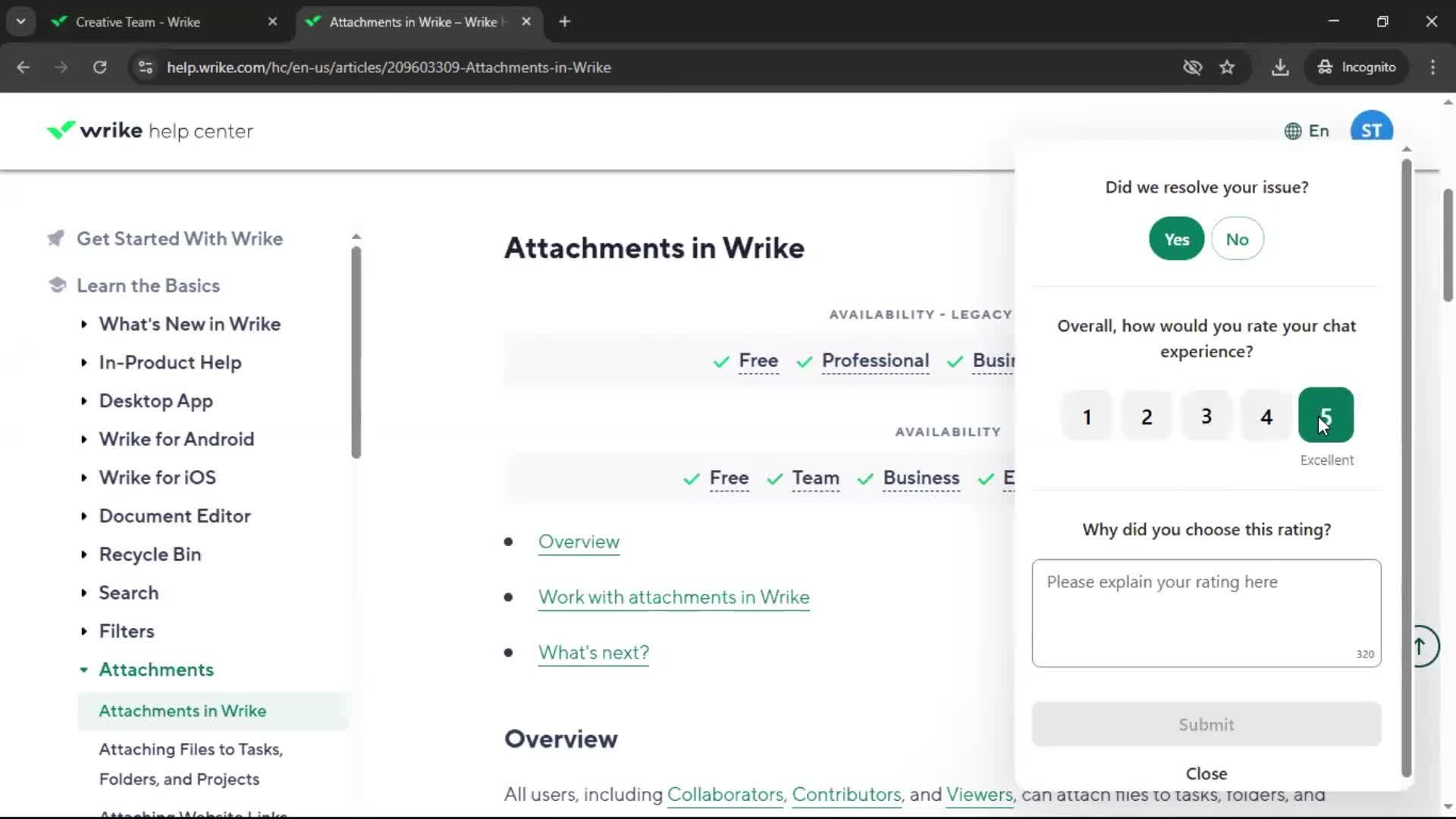The width and height of the screenshot is (1456, 819).
Task: Click the sidebar navigation scrollbar
Action: click(x=356, y=353)
